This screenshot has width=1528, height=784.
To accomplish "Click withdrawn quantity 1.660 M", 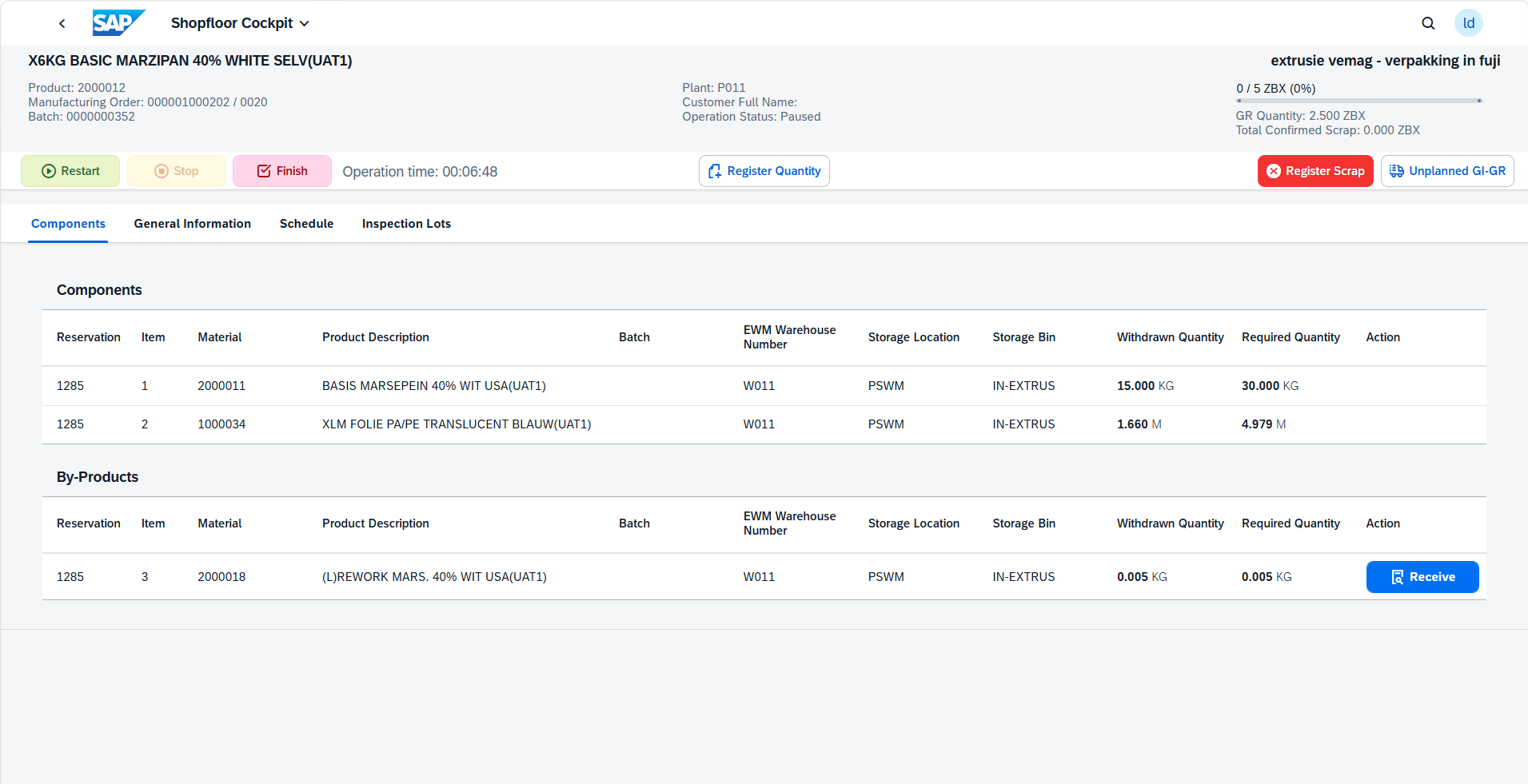I will coord(1139,424).
